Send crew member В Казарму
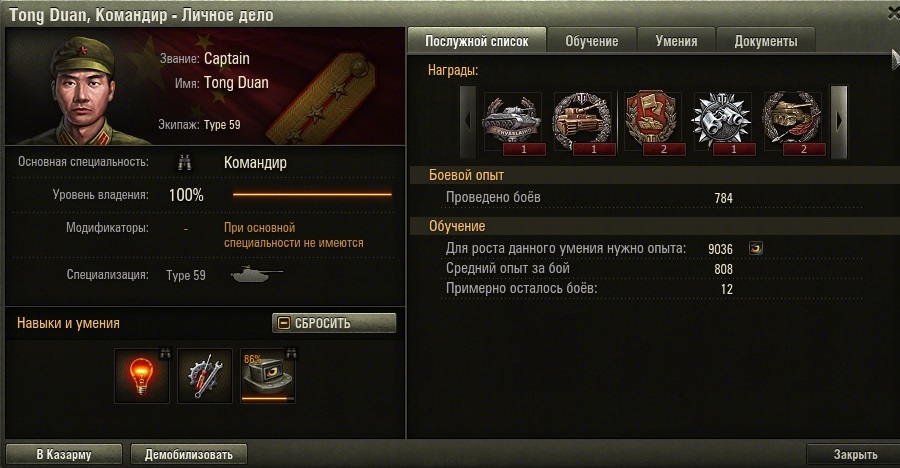This screenshot has width=900, height=468. pos(64,454)
